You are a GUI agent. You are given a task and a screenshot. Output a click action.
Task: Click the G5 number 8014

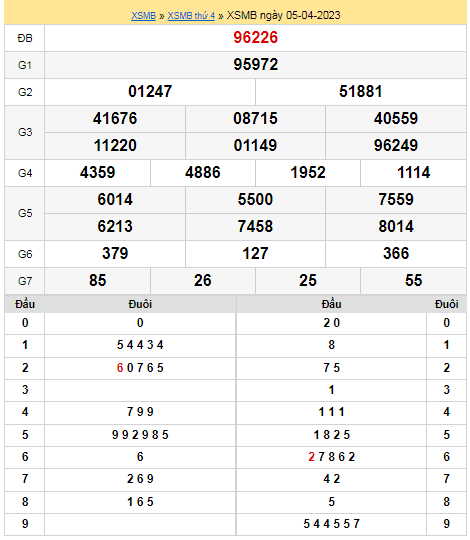pos(396,227)
